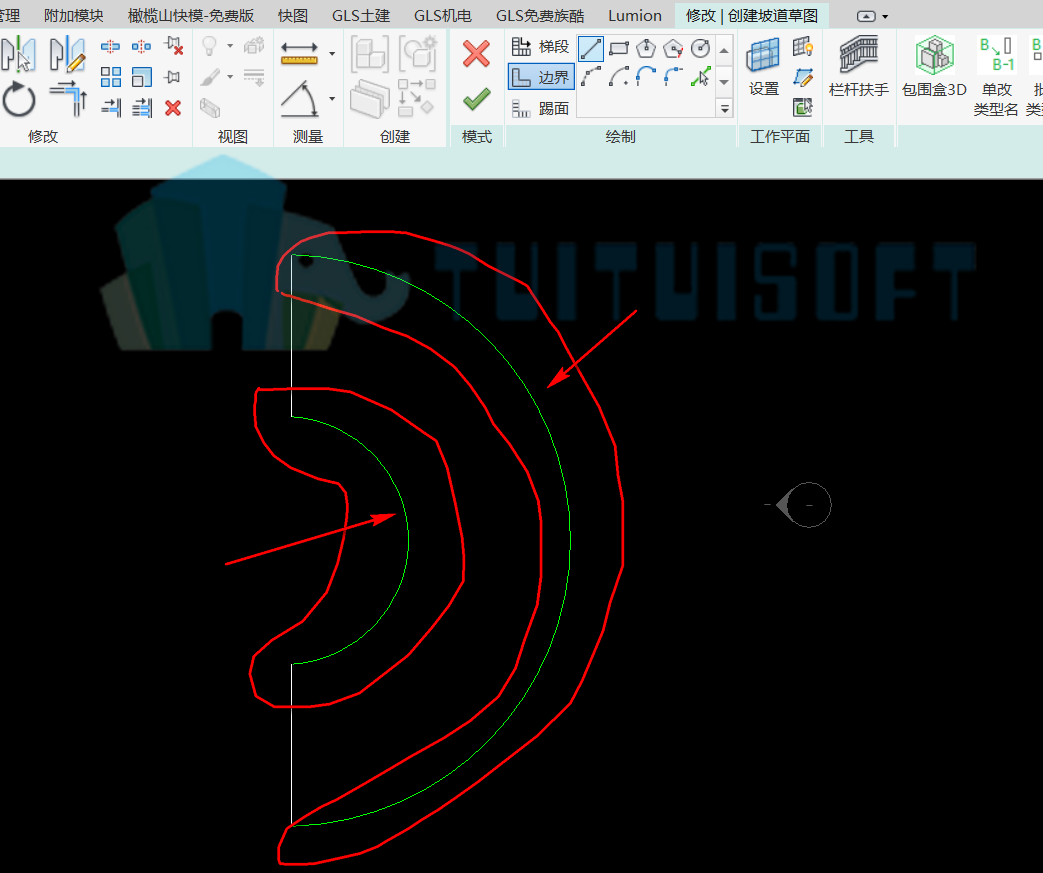The height and width of the screenshot is (873, 1043).
Task: Open the ribbon display options dropdown
Action: tap(873, 16)
